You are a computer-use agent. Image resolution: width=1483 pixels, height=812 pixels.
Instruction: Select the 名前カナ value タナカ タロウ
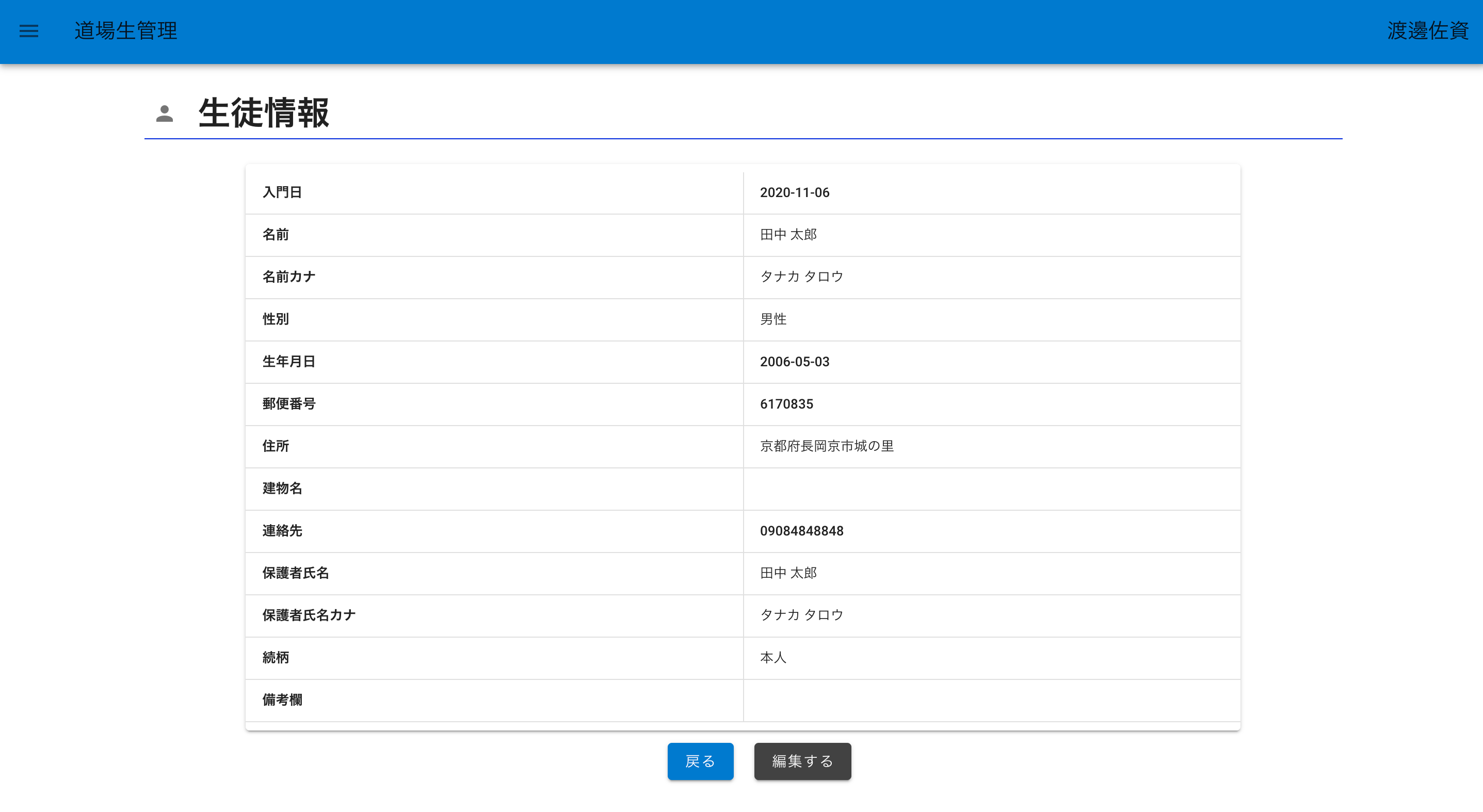click(x=800, y=277)
